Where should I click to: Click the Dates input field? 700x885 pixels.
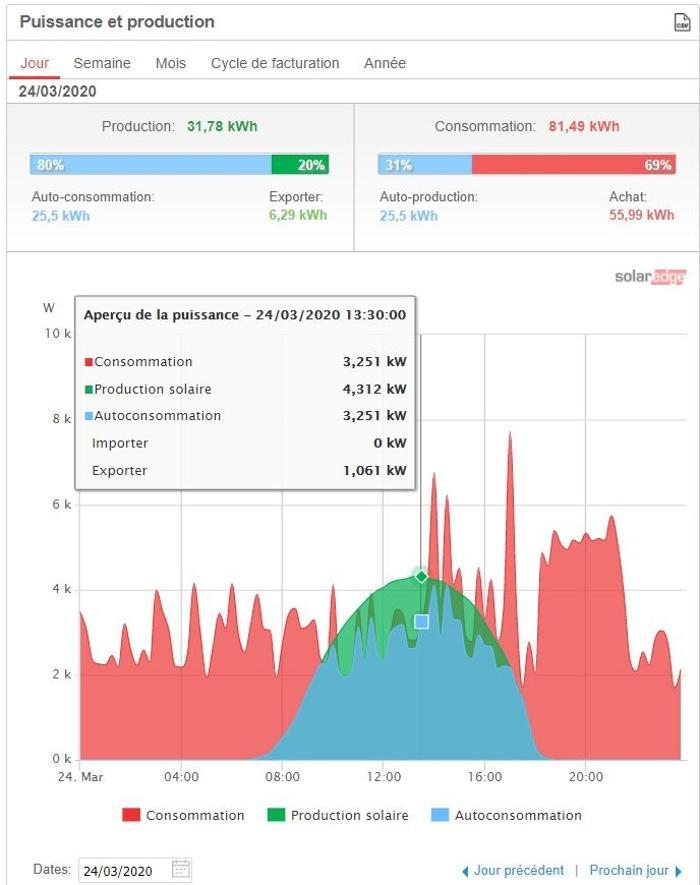pos(135,870)
